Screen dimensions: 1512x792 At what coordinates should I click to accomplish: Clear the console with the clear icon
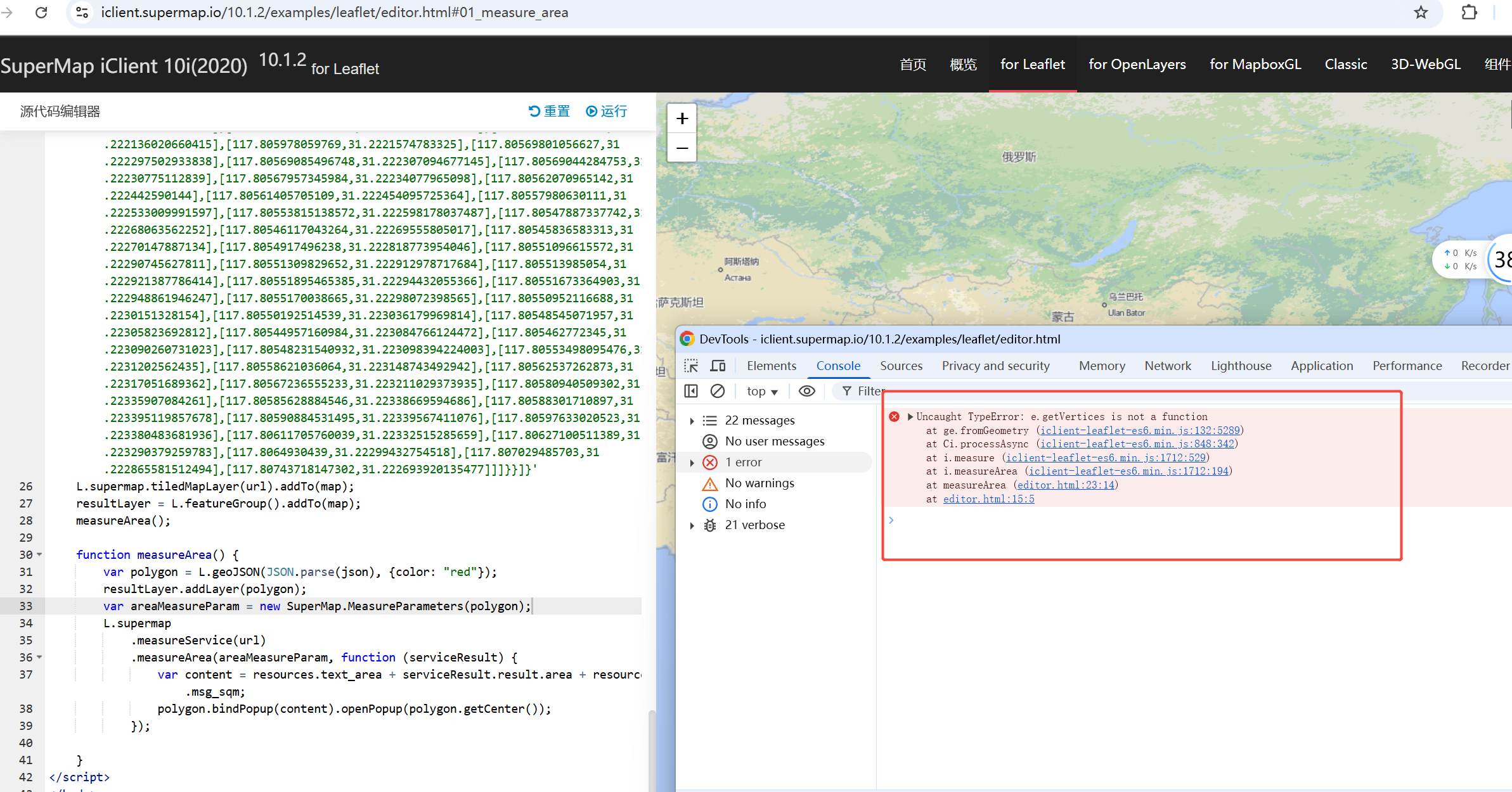coord(718,391)
